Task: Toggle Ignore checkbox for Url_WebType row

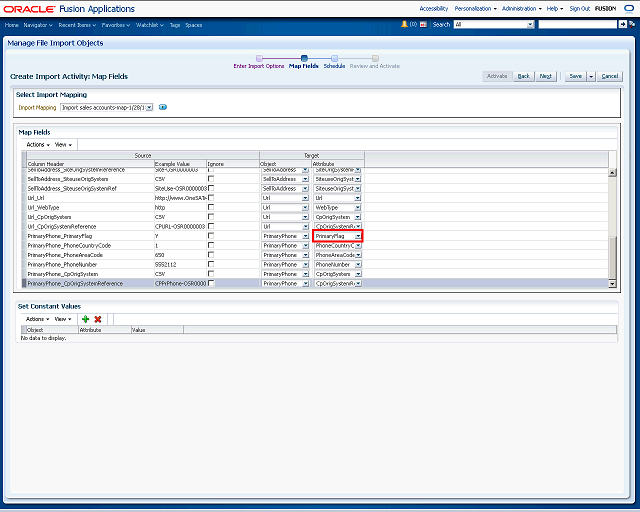Action: 211,208
